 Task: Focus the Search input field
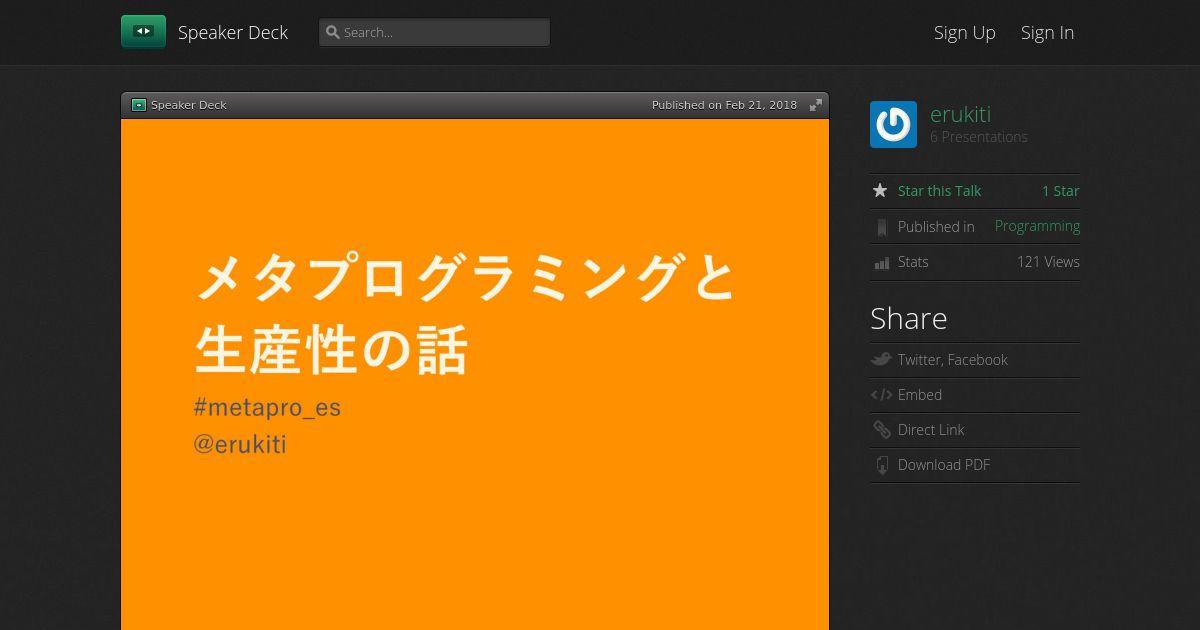click(x=434, y=32)
